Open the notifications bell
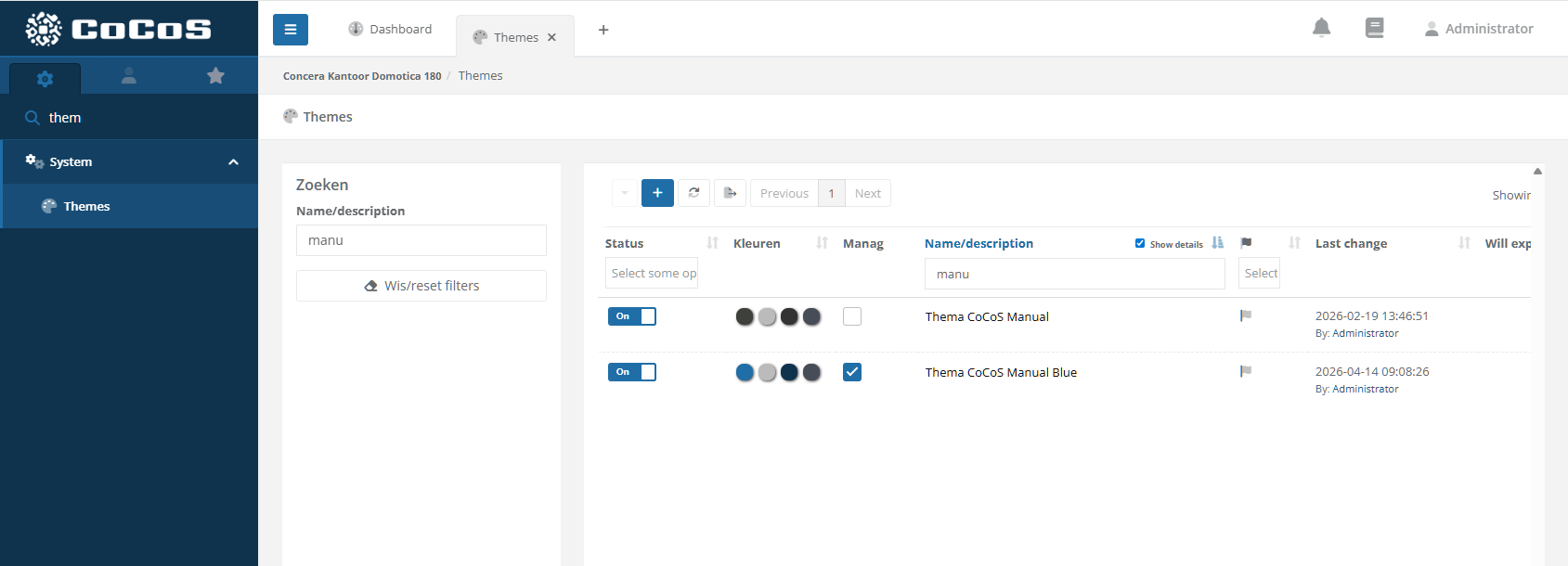The height and width of the screenshot is (566, 1568). 1321,28
